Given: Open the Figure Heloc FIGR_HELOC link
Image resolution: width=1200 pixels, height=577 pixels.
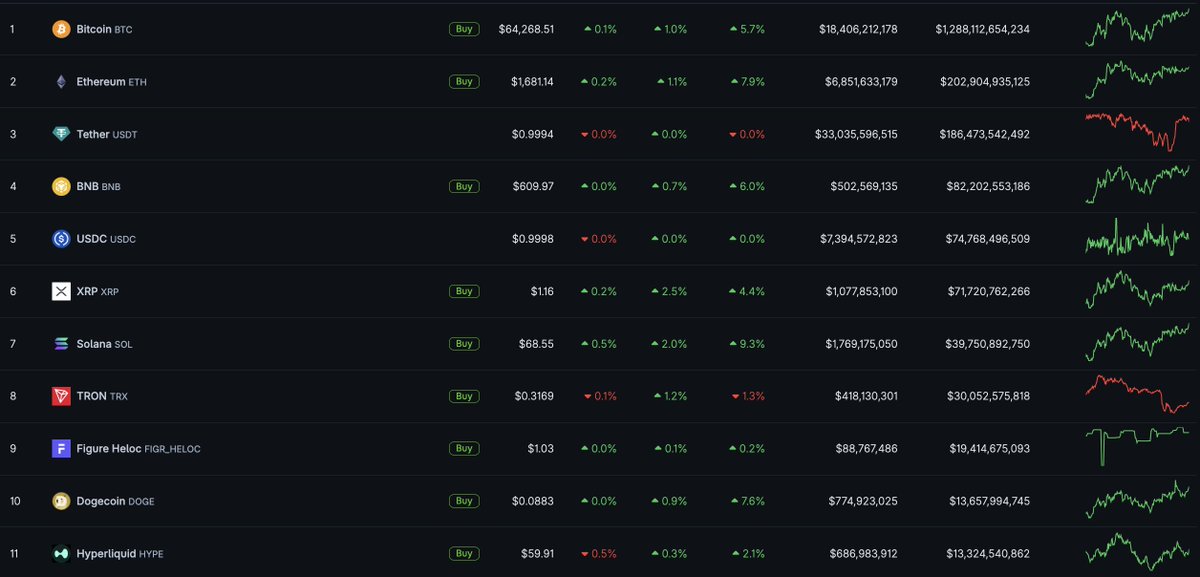Looking at the screenshot, I should [x=139, y=449].
